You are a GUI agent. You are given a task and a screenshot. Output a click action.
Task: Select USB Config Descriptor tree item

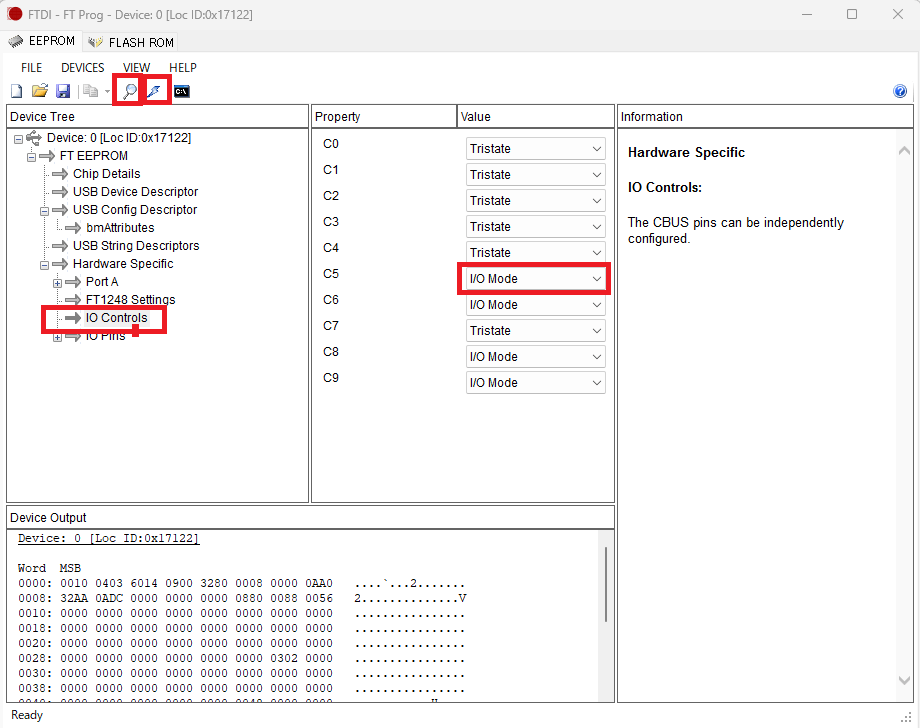(x=135, y=210)
